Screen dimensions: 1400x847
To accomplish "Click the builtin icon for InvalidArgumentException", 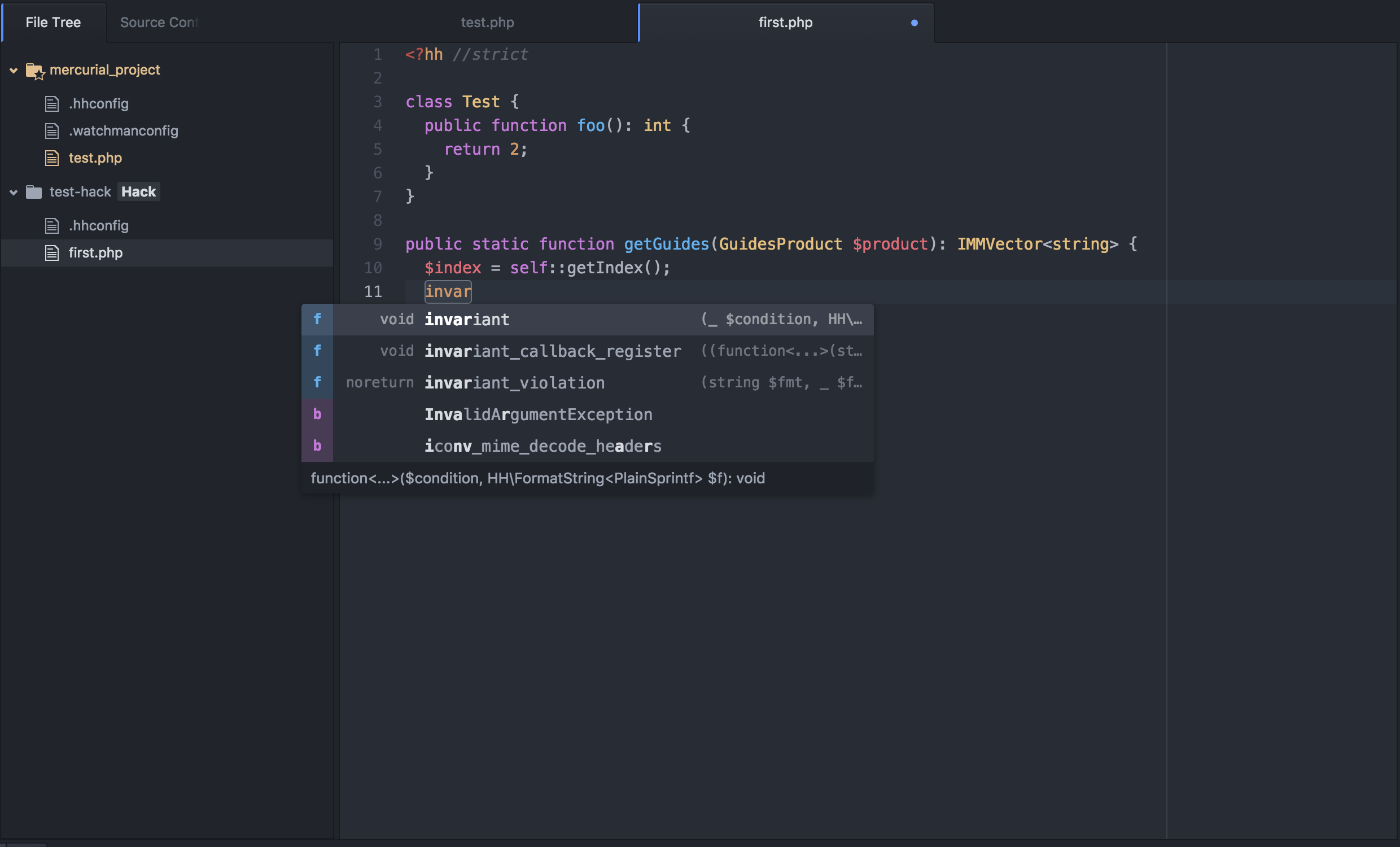I will [x=317, y=414].
